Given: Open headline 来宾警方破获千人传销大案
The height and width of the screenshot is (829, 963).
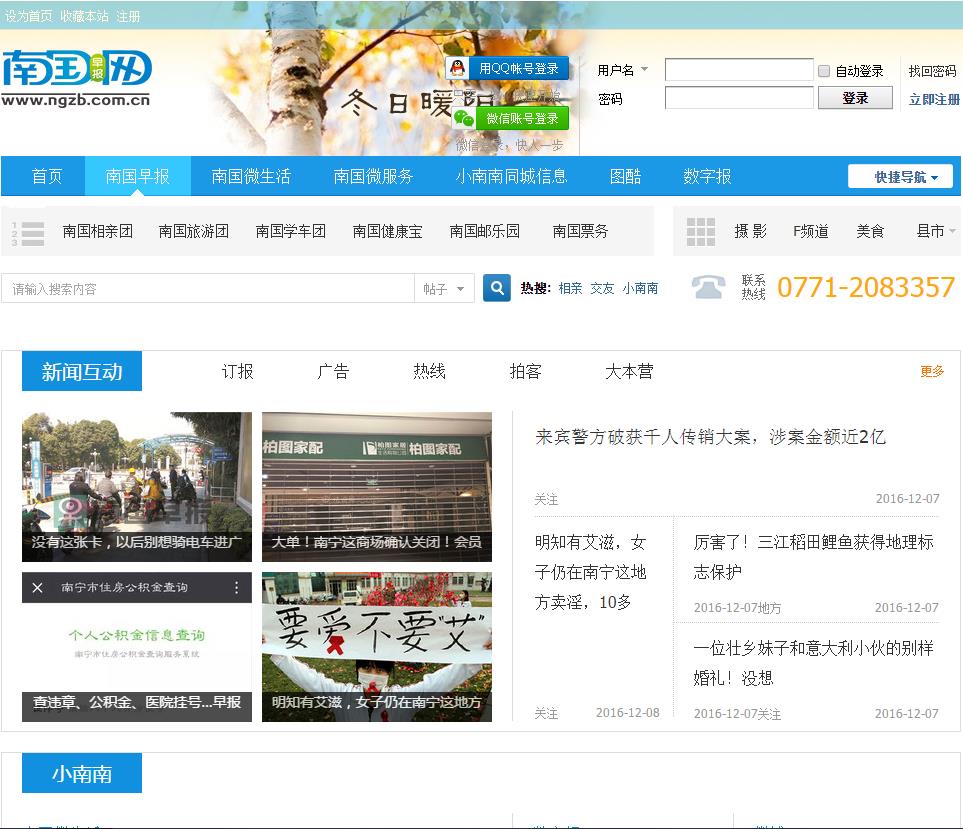Looking at the screenshot, I should click(x=710, y=437).
